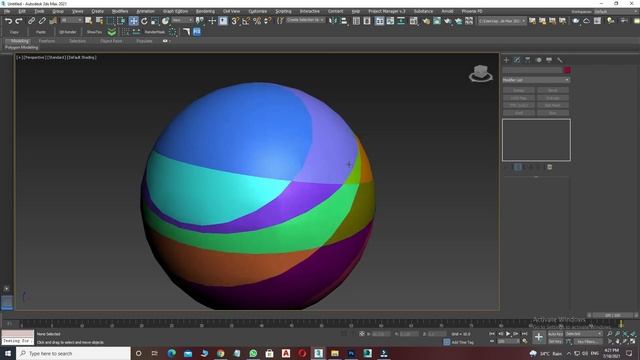640x360 pixels.
Task: Click the Add Time Tag label
Action: (462, 342)
